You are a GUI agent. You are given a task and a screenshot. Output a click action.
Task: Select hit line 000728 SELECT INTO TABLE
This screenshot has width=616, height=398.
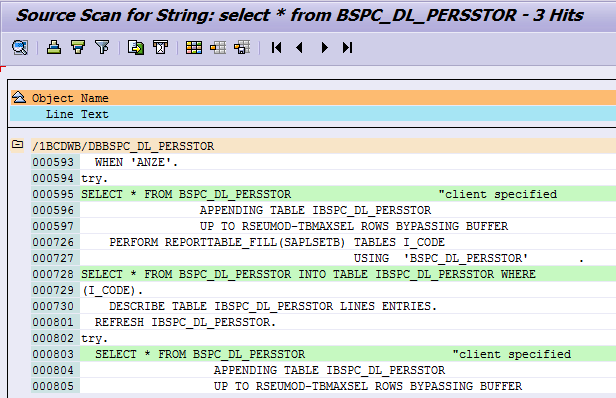pyautogui.click(x=308, y=274)
